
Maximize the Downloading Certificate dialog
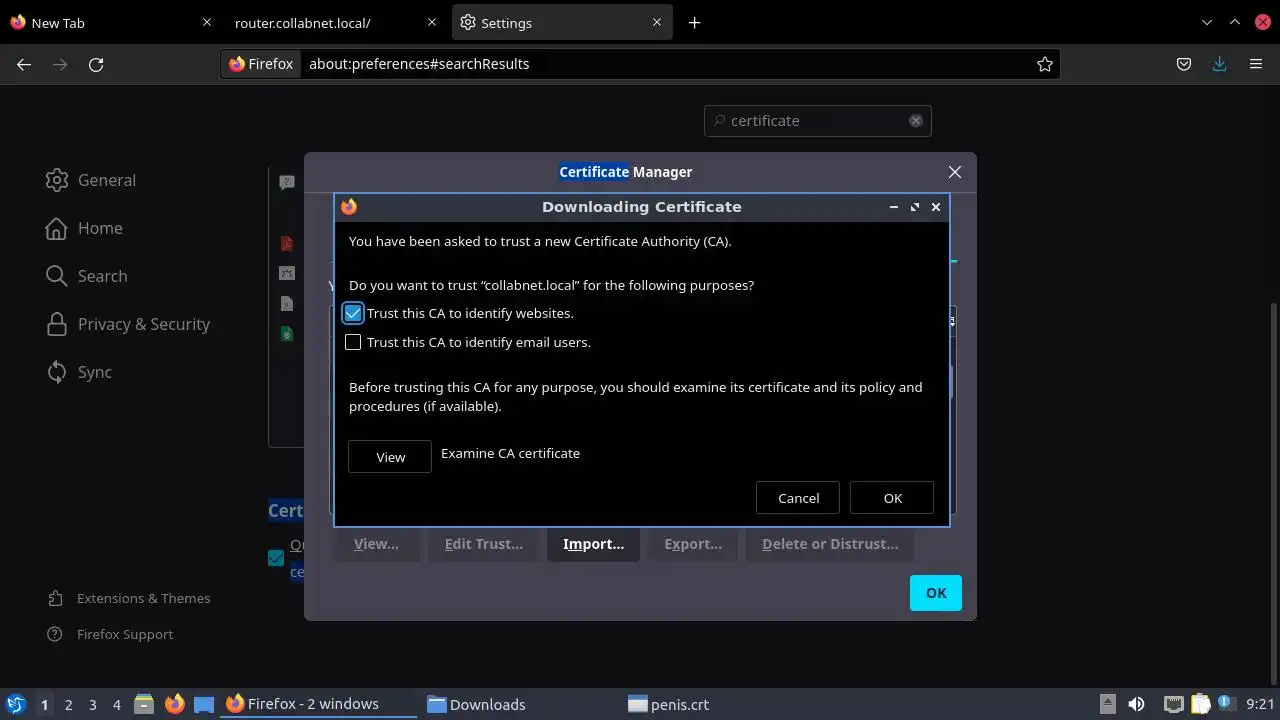pos(915,207)
